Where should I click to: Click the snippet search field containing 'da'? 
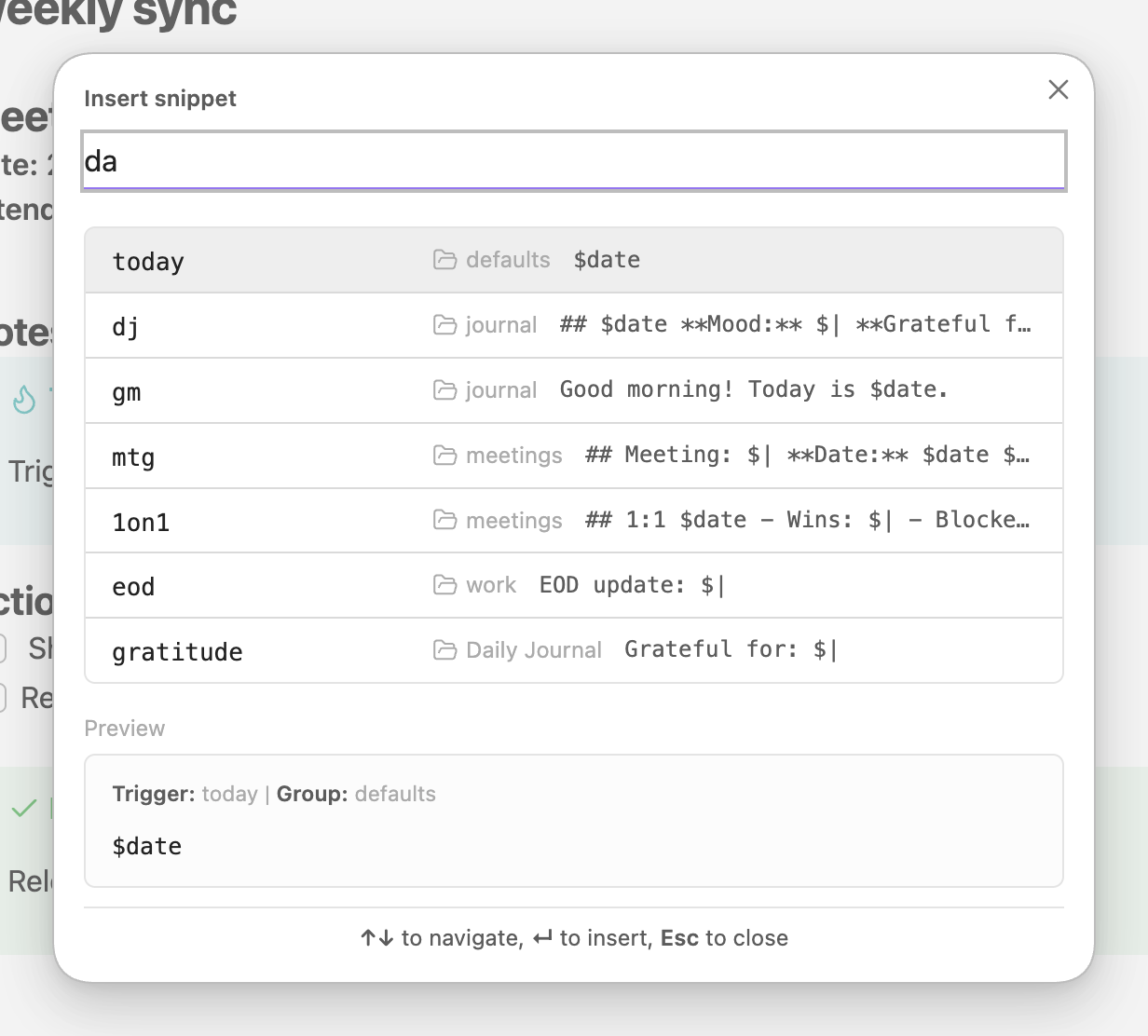pyautogui.click(x=574, y=161)
